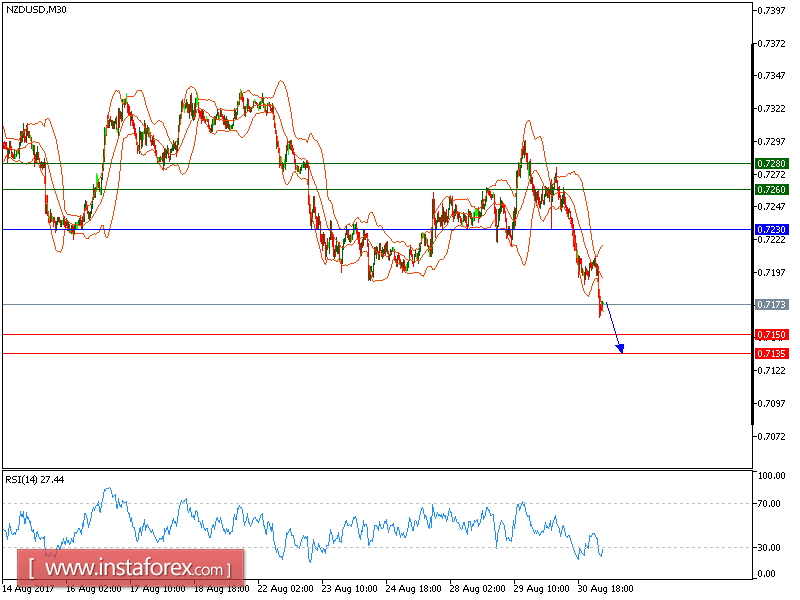Click the NZDUSD,M30 chart title label
The height and width of the screenshot is (600, 800).
point(35,12)
